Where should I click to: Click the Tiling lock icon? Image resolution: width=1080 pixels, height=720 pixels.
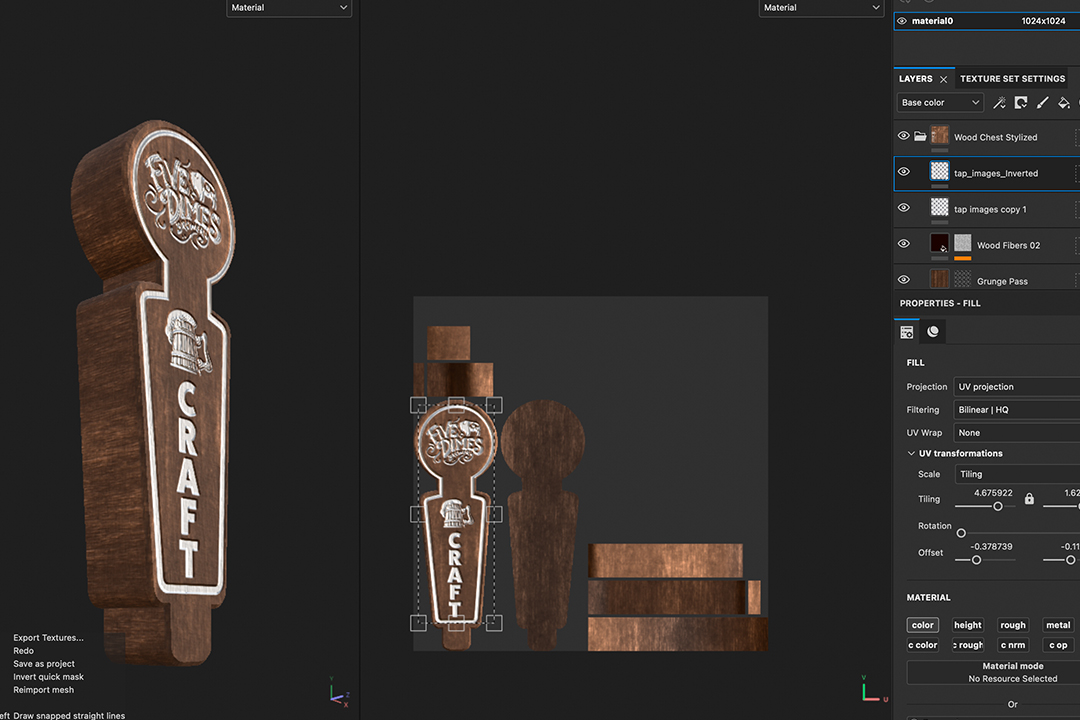coord(1029,498)
